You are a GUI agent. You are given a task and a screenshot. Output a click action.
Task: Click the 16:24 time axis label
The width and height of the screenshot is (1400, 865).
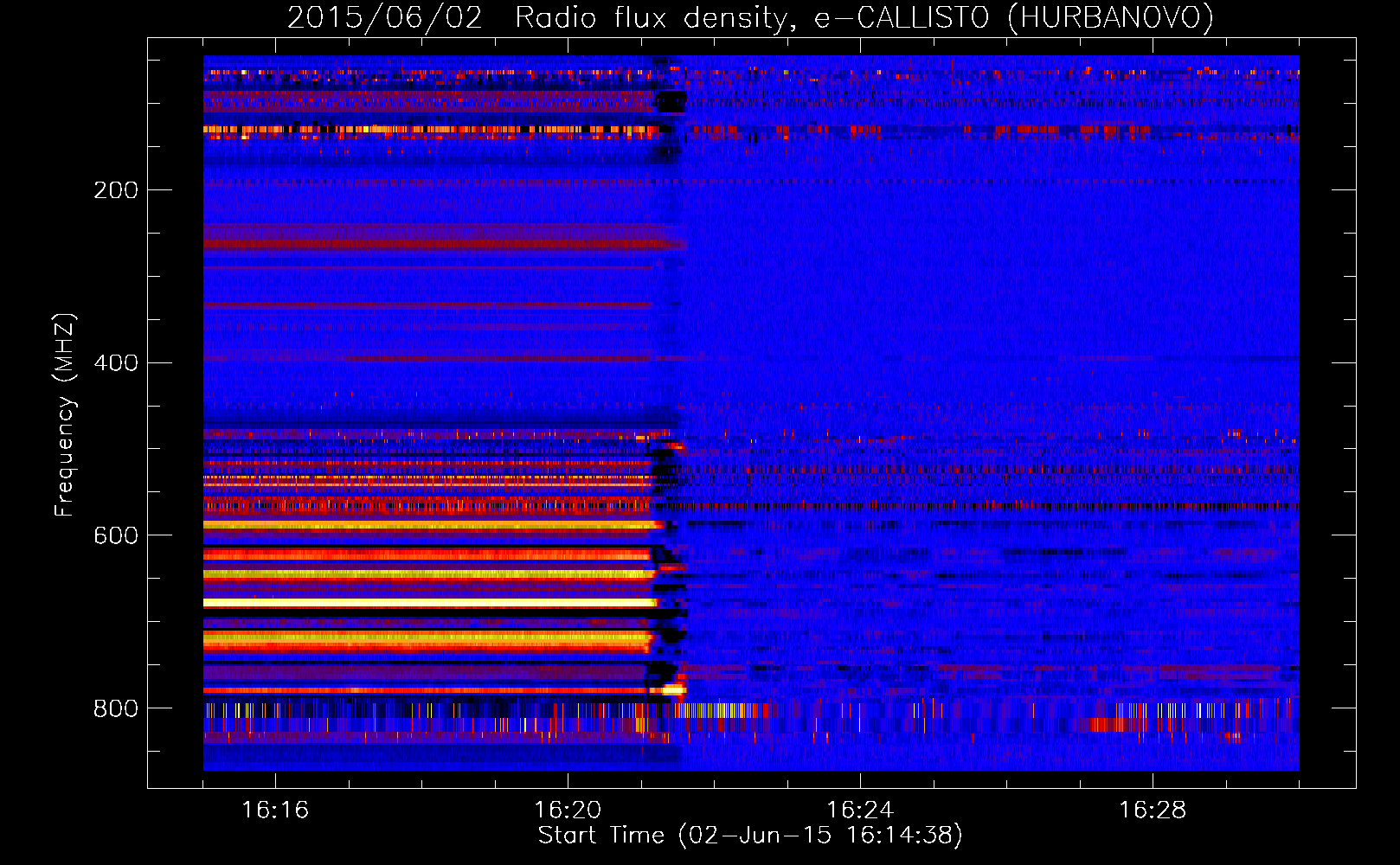(860, 811)
